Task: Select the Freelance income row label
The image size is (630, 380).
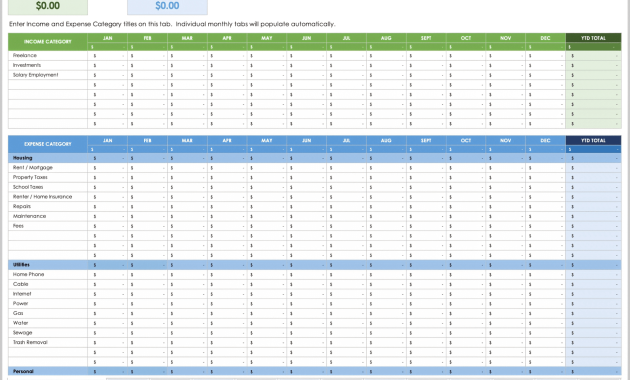Action: click(x=25, y=55)
